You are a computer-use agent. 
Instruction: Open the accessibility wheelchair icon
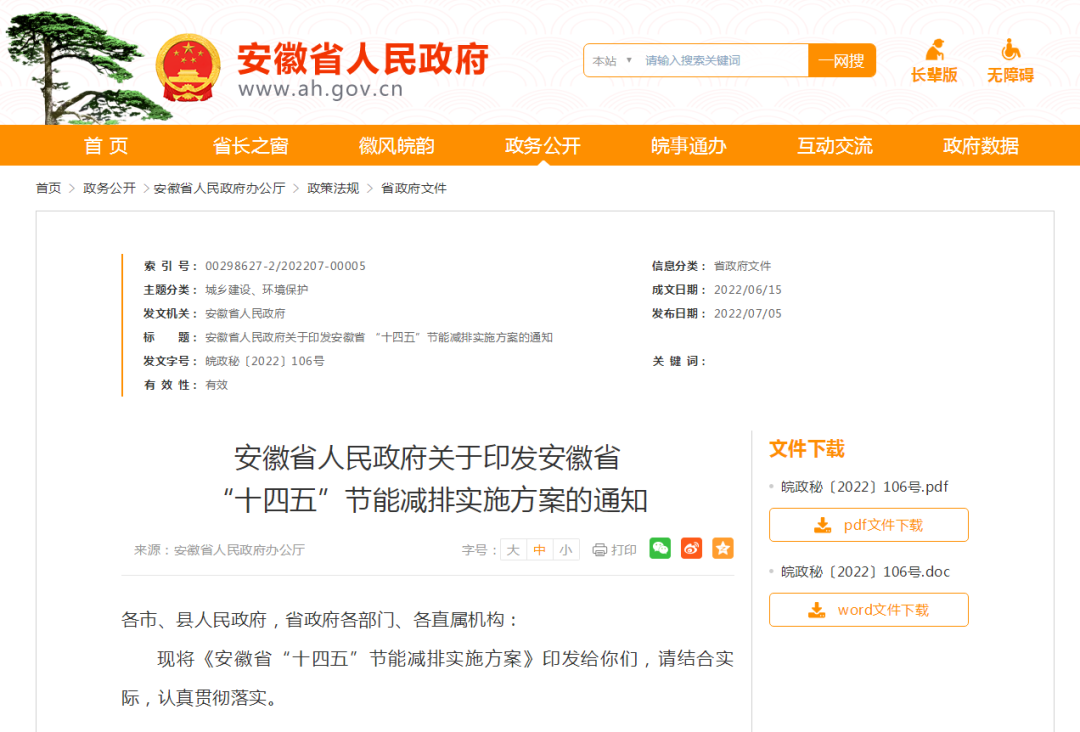coord(1010,50)
